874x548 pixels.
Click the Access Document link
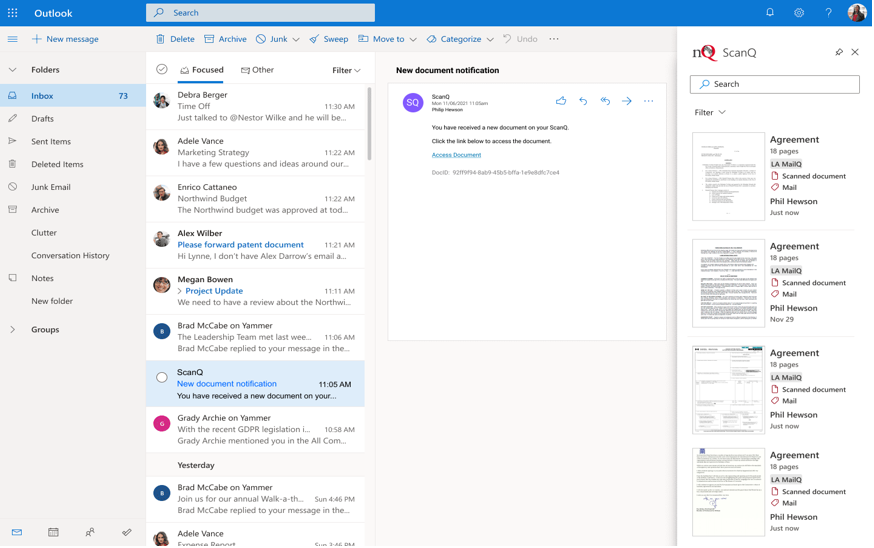coord(457,155)
